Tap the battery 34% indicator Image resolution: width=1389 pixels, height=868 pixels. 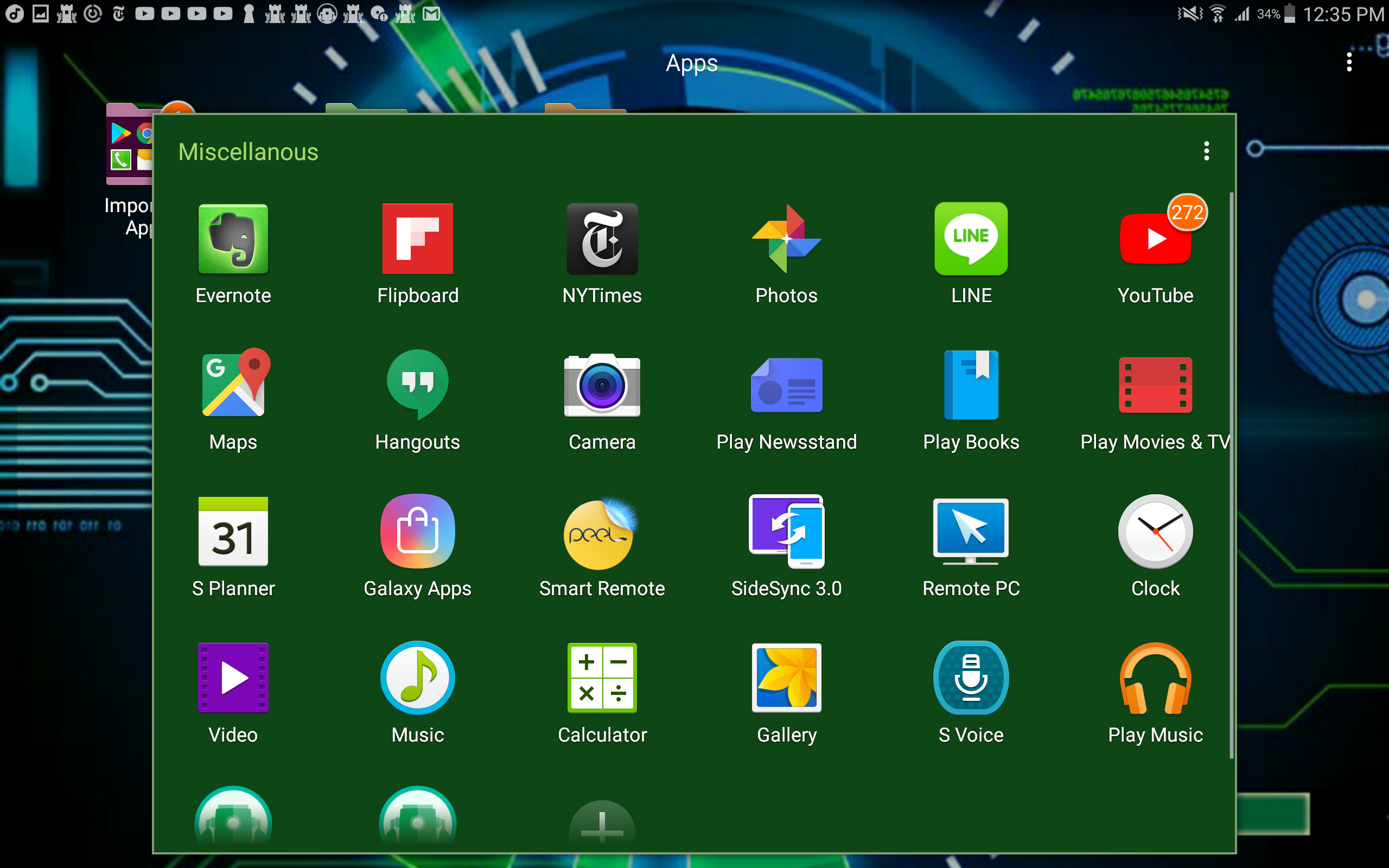pyautogui.click(x=1276, y=14)
